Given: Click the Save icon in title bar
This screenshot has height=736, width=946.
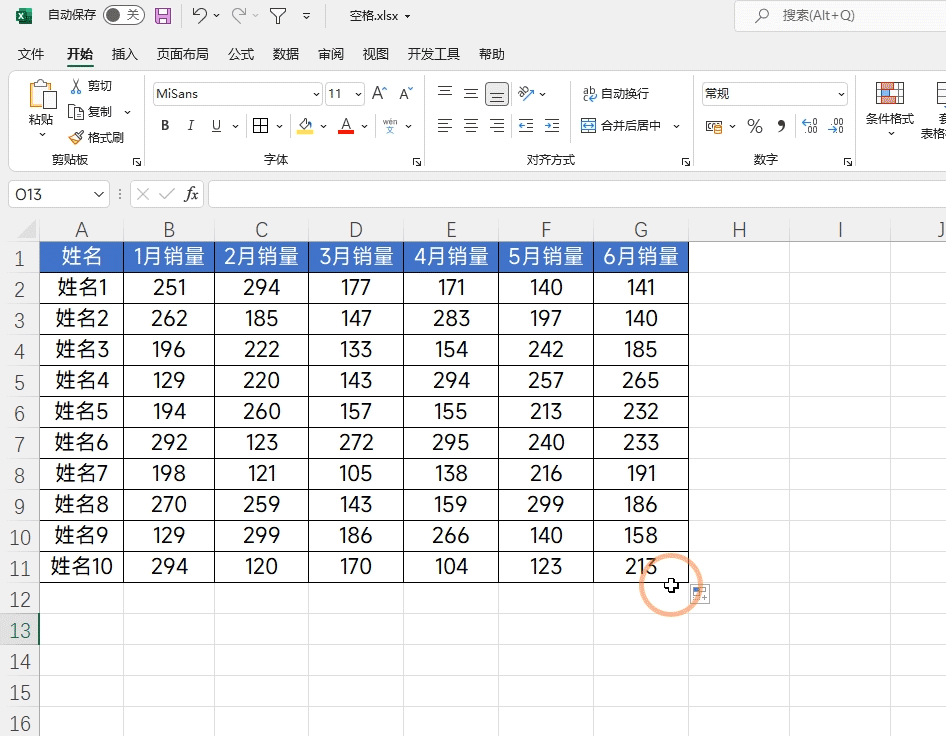Looking at the screenshot, I should pos(163,16).
